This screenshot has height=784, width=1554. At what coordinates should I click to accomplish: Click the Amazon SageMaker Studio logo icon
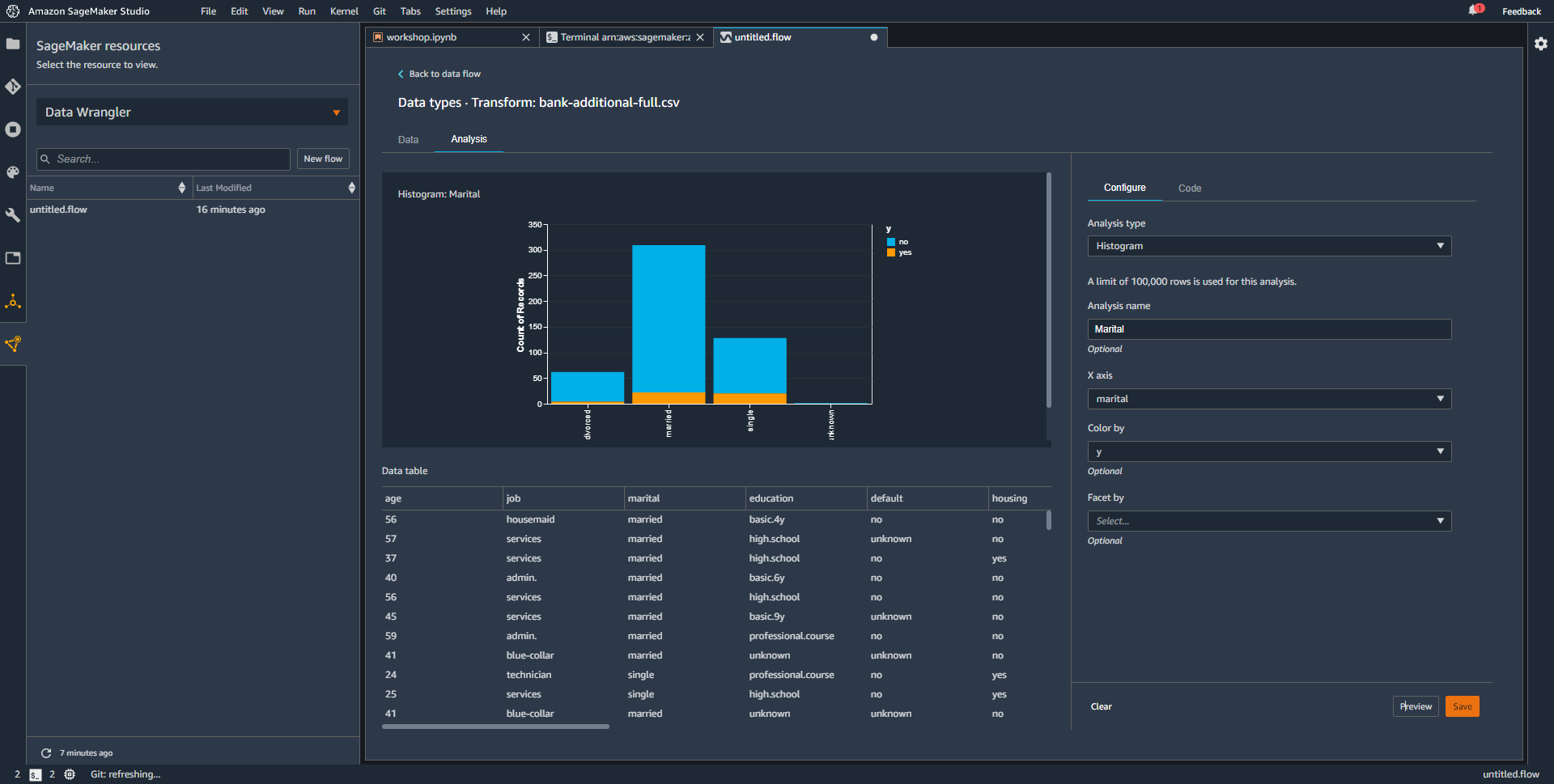(x=13, y=11)
